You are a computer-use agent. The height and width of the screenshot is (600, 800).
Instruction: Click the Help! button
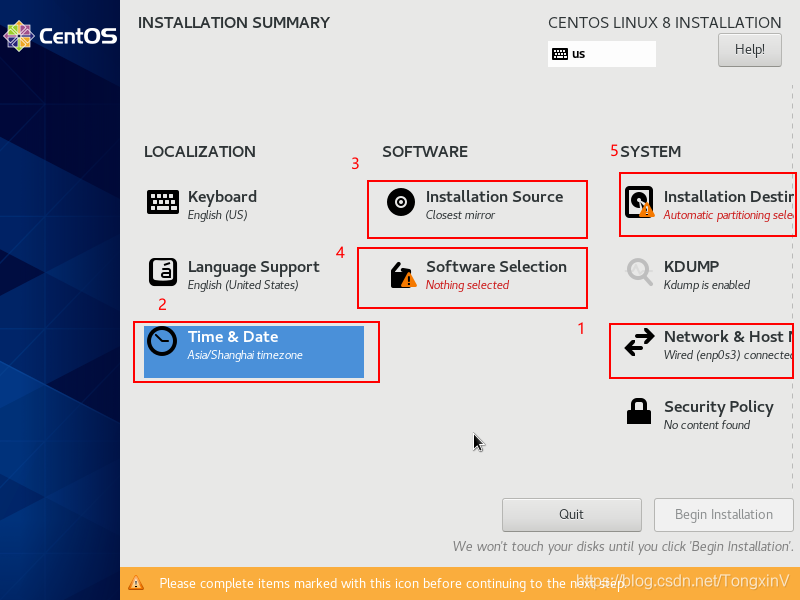pos(749,49)
